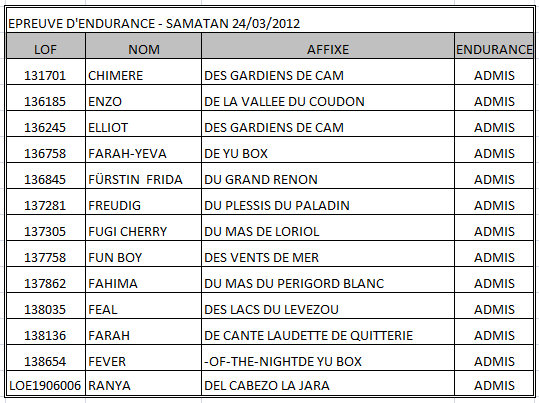This screenshot has width=539, height=403.
Task: Select cell with LOF number 131701
Action: click(x=46, y=72)
